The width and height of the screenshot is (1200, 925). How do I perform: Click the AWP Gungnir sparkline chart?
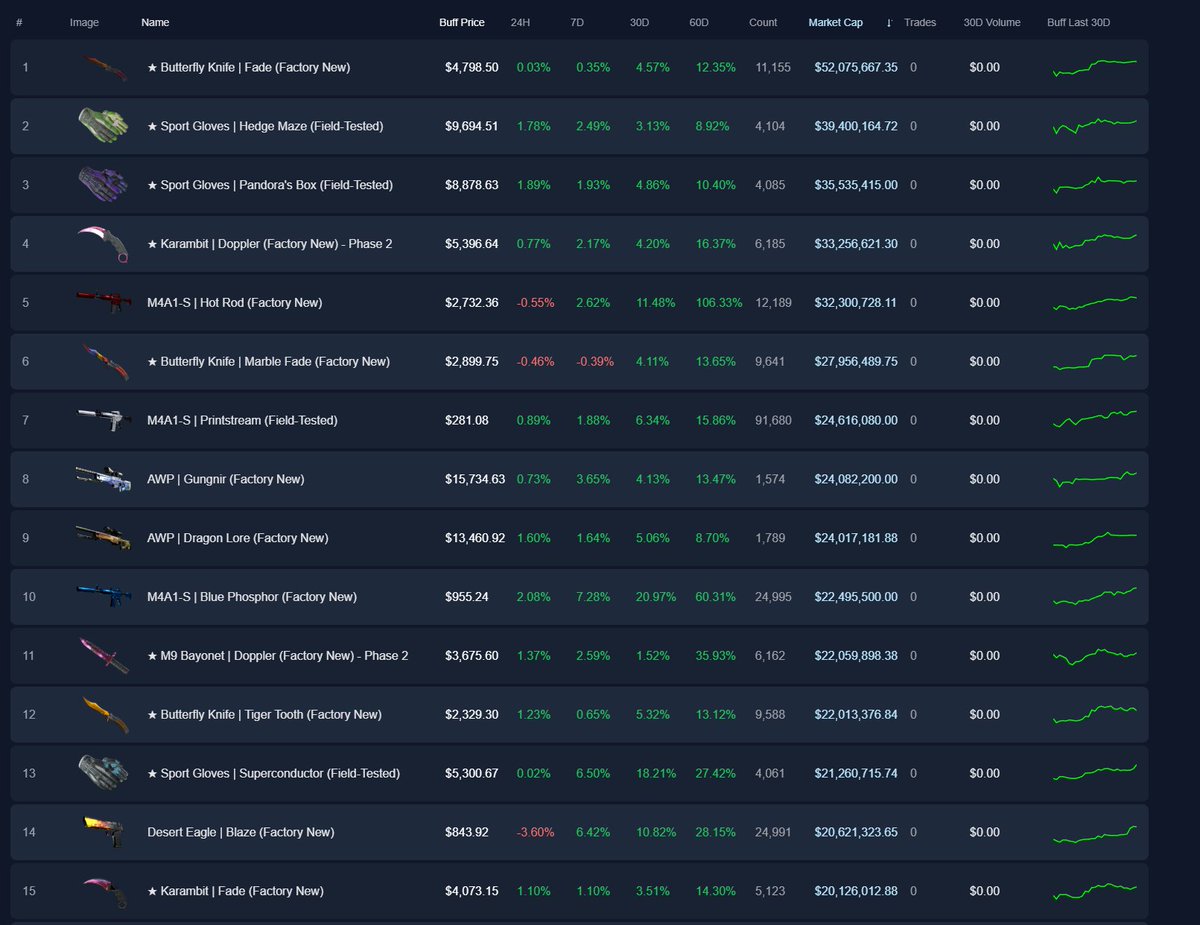(x=1095, y=479)
